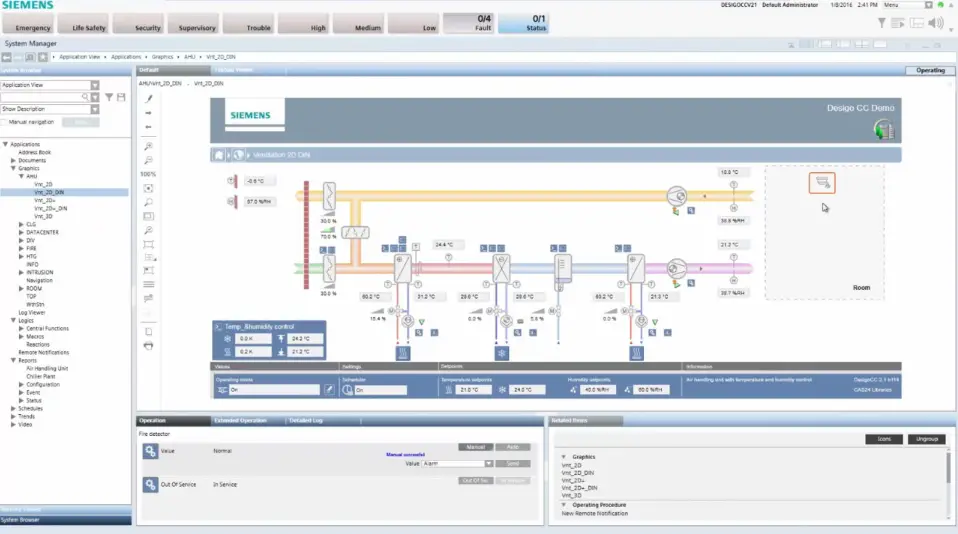This screenshot has width=958, height=534.
Task: Click the Operating button at top right
Action: (930, 70)
